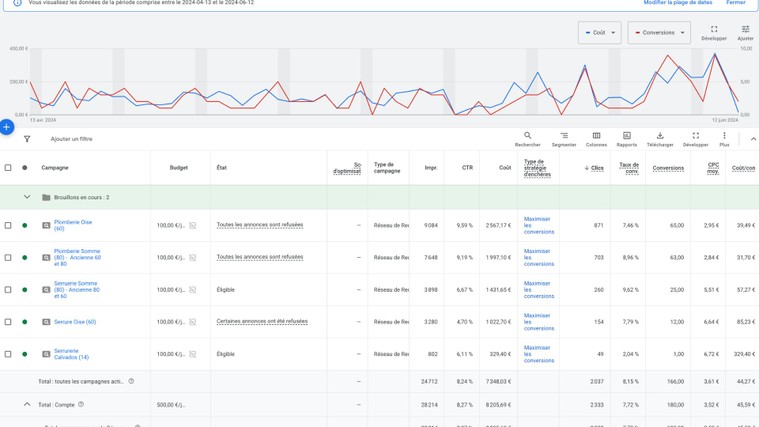Sort by the Clics column header
Viewport: 759px width, 427px height.
coord(596,168)
